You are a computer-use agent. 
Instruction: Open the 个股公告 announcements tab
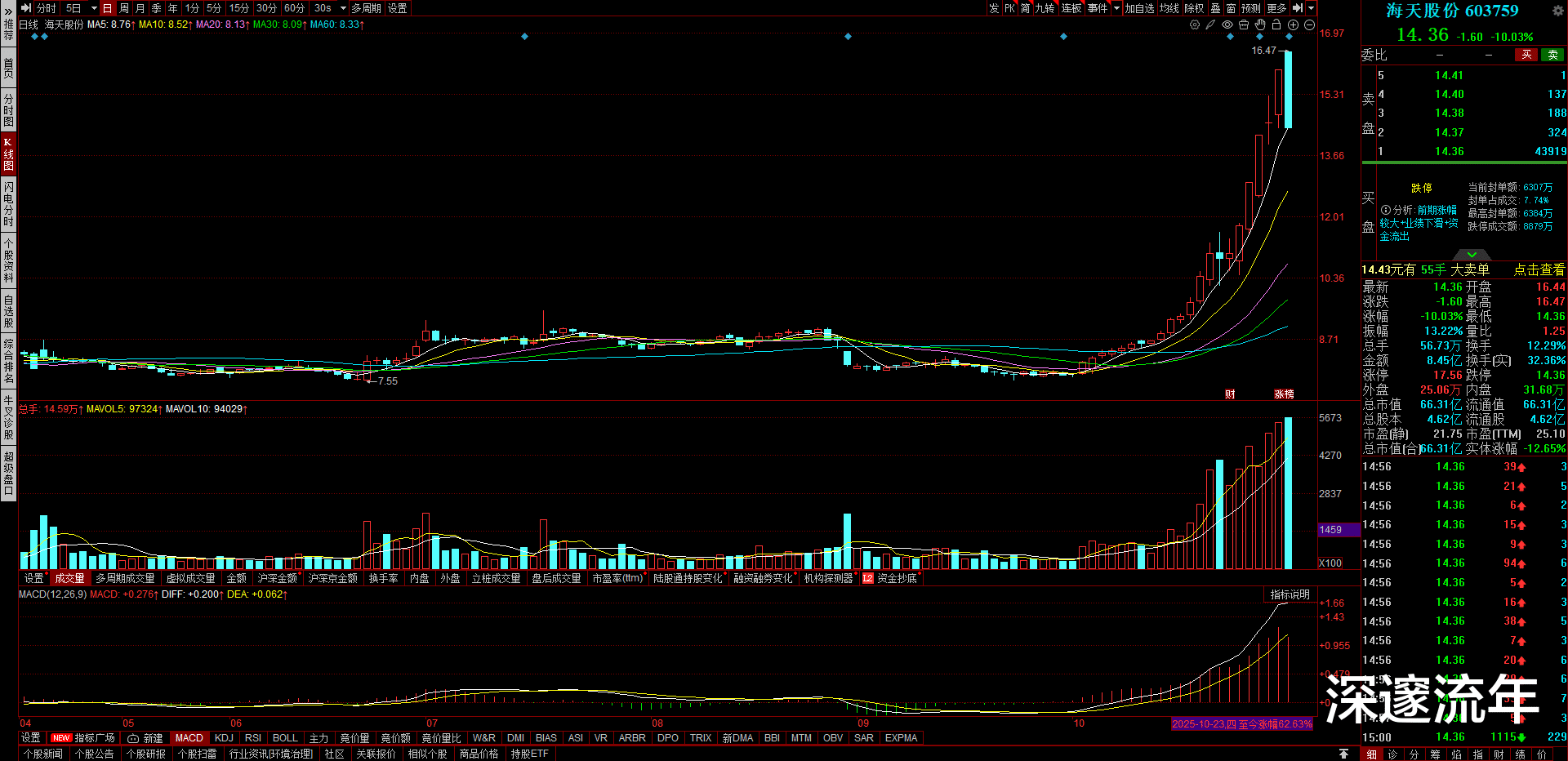pyautogui.click(x=95, y=754)
